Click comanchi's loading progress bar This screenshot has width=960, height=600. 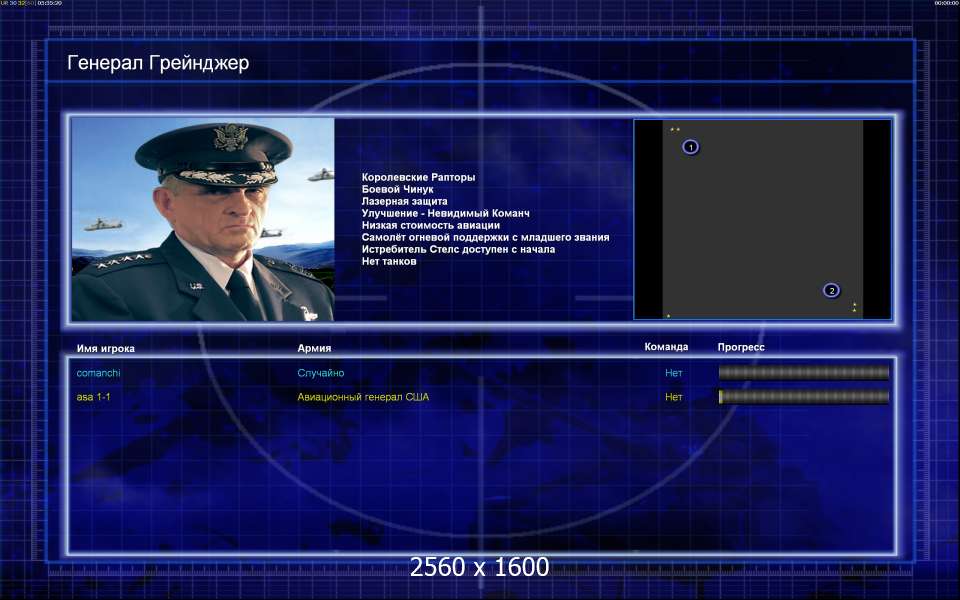click(803, 373)
